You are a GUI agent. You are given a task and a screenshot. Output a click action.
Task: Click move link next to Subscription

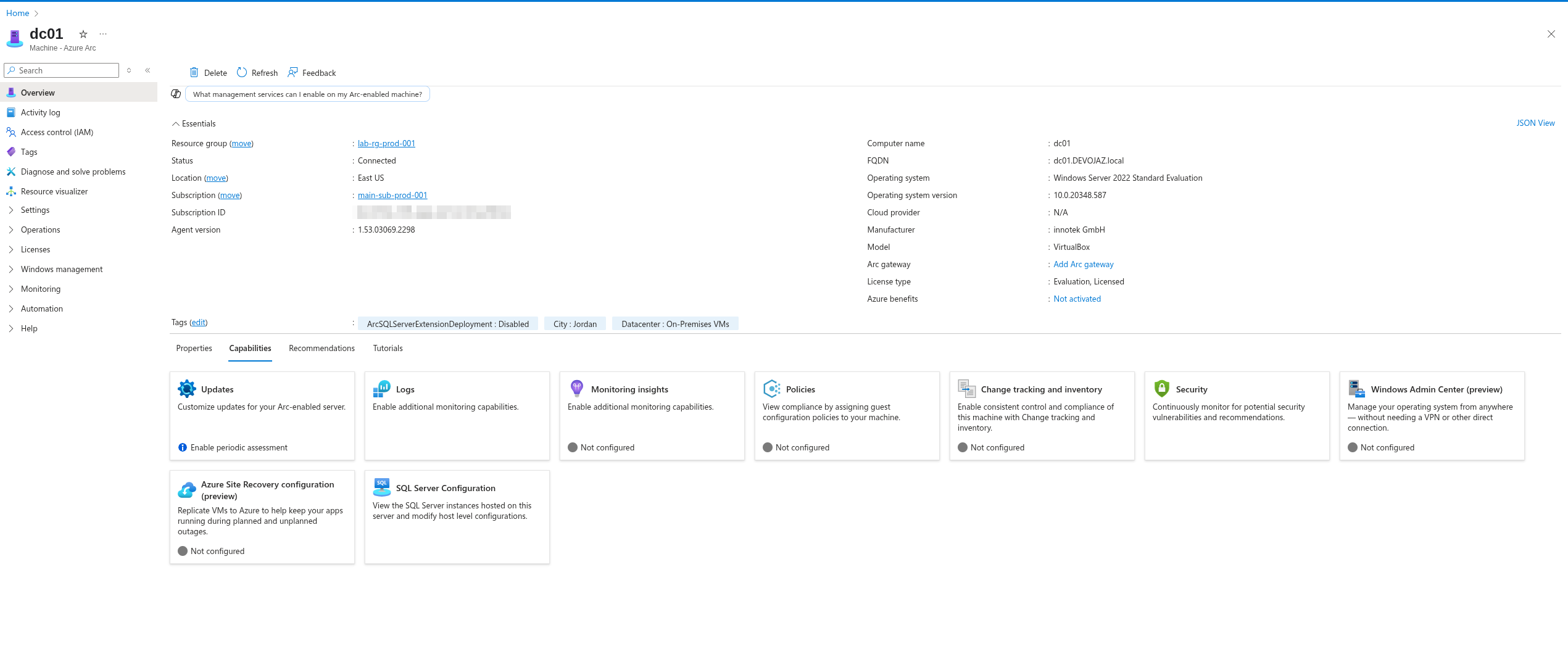[x=230, y=195]
